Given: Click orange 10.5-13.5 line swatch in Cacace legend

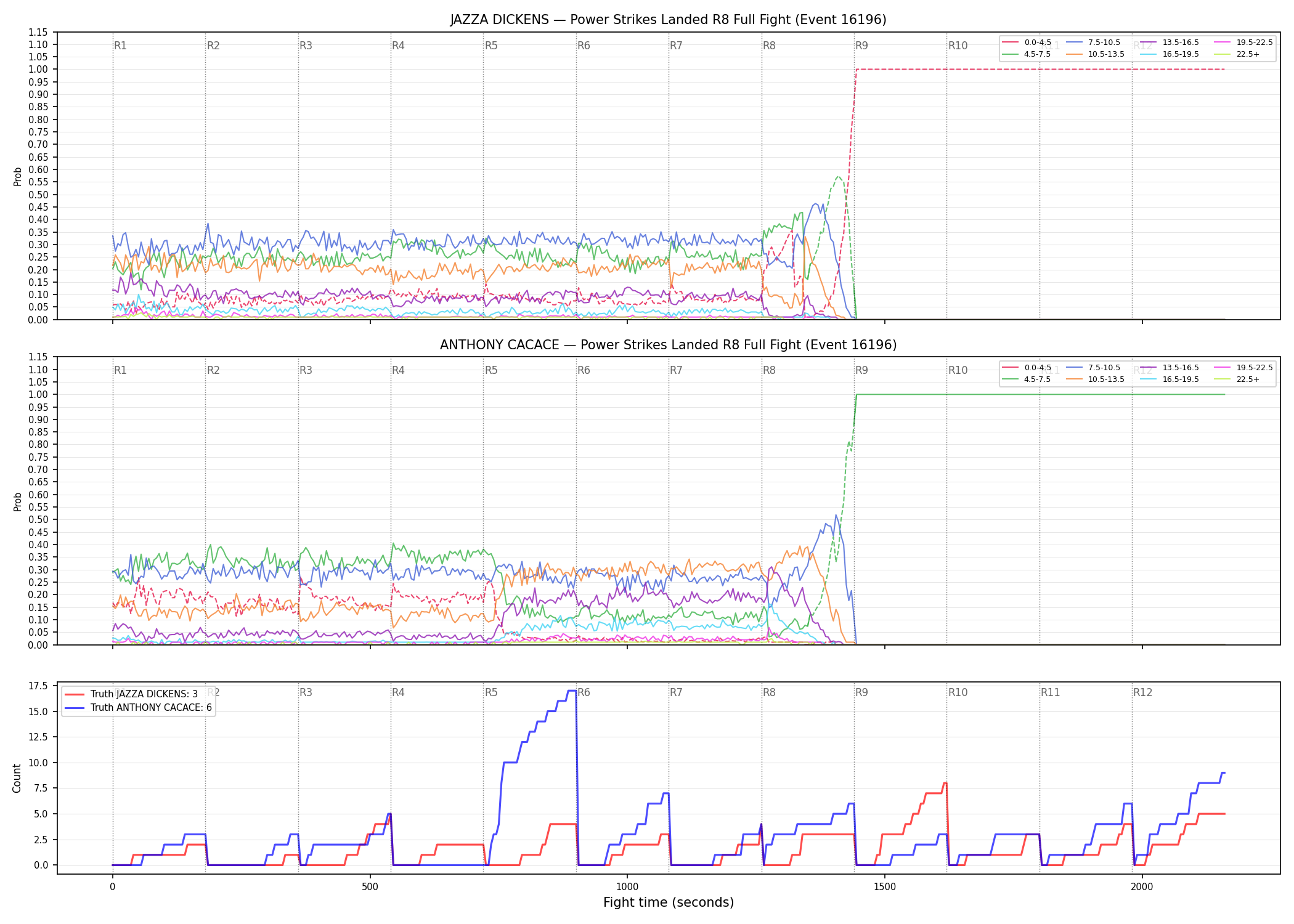Looking at the screenshot, I should [x=1074, y=379].
